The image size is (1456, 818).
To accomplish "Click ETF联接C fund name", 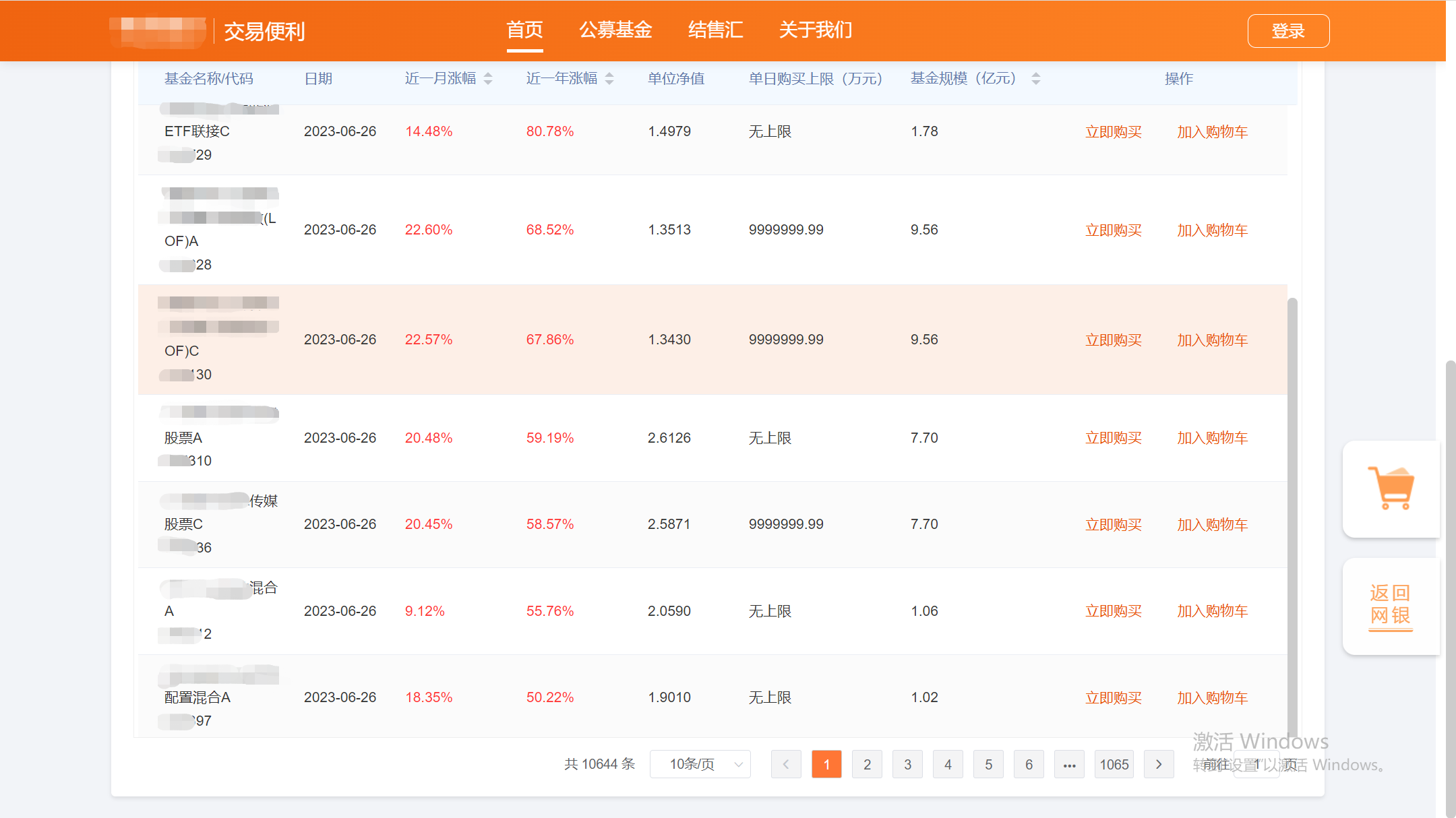I will pos(197,131).
